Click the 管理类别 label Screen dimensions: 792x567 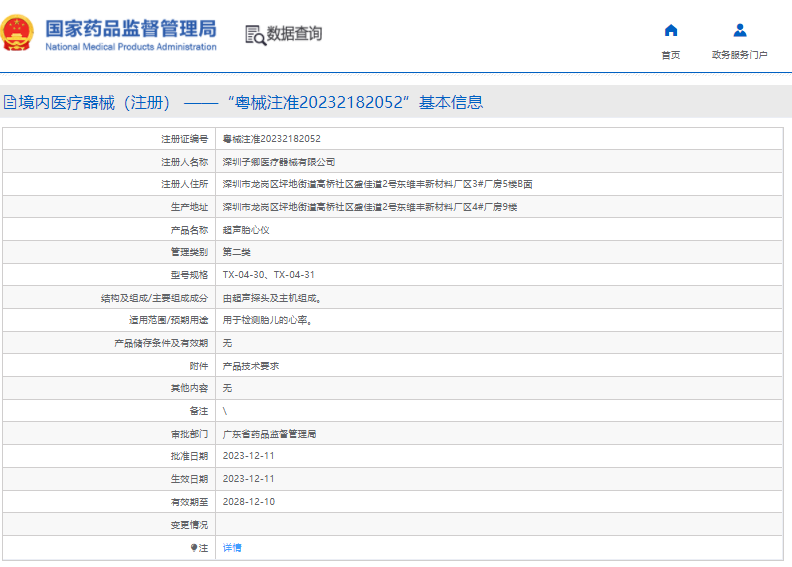point(189,252)
